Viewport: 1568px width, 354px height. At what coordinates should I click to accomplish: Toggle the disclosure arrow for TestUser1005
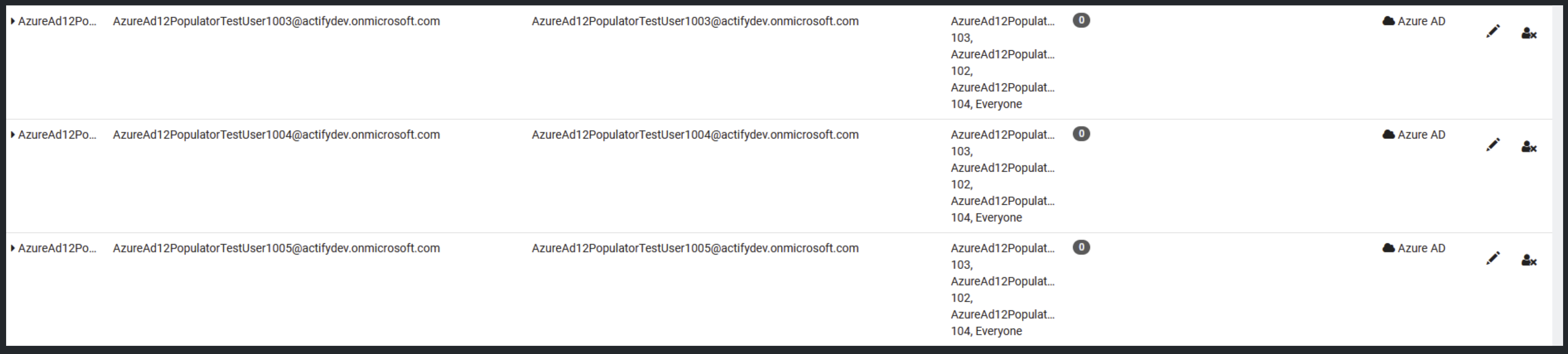(x=13, y=248)
